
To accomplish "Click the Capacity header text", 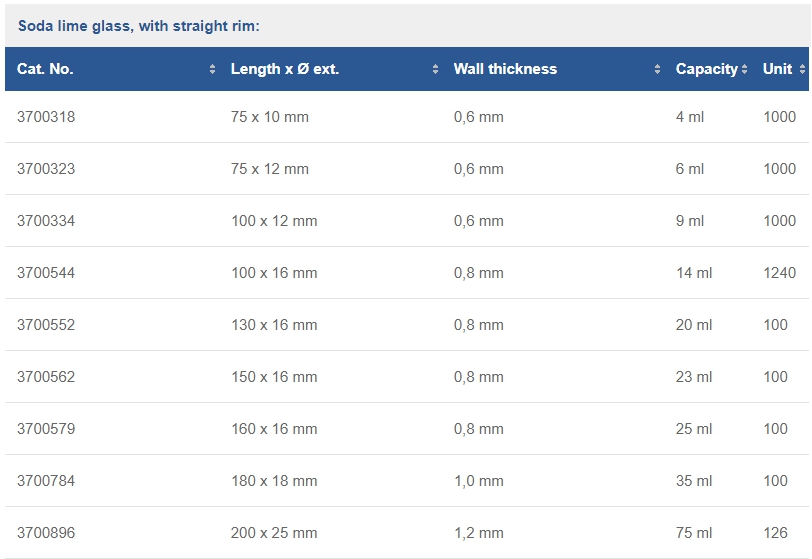I will click(706, 69).
